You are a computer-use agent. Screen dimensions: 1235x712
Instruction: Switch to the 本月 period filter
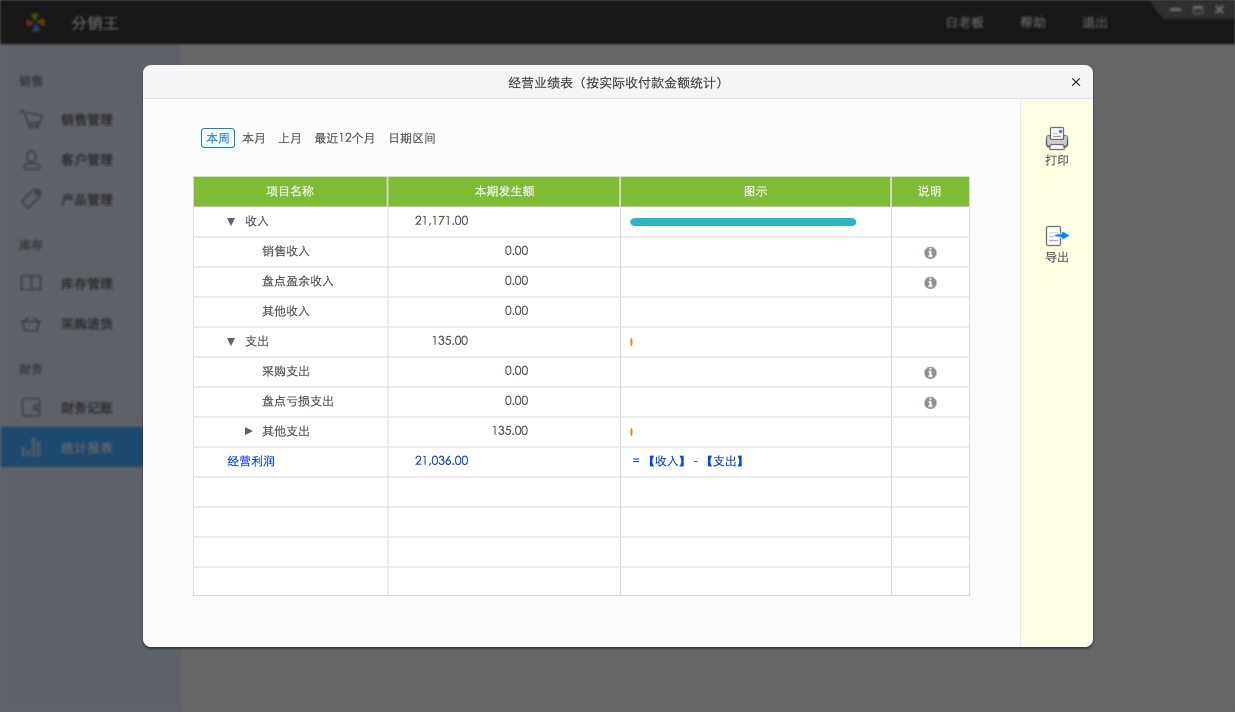tap(254, 139)
